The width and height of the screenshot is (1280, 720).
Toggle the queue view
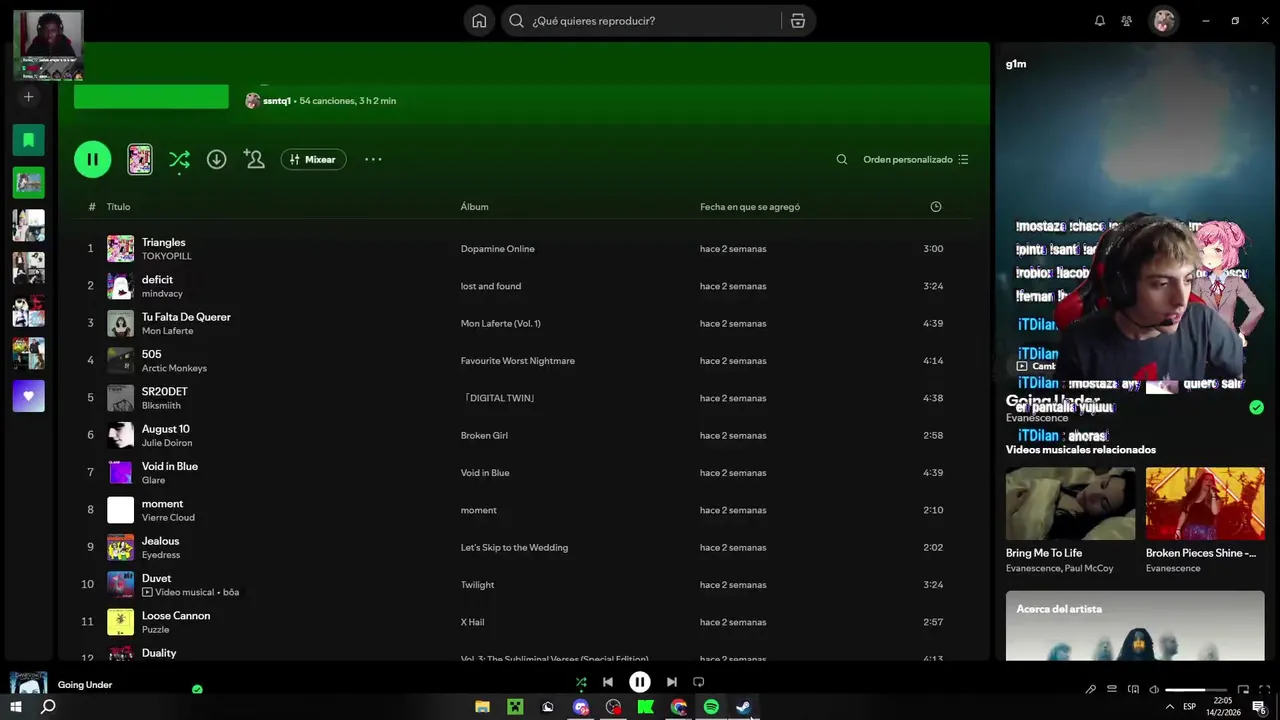point(1111,689)
